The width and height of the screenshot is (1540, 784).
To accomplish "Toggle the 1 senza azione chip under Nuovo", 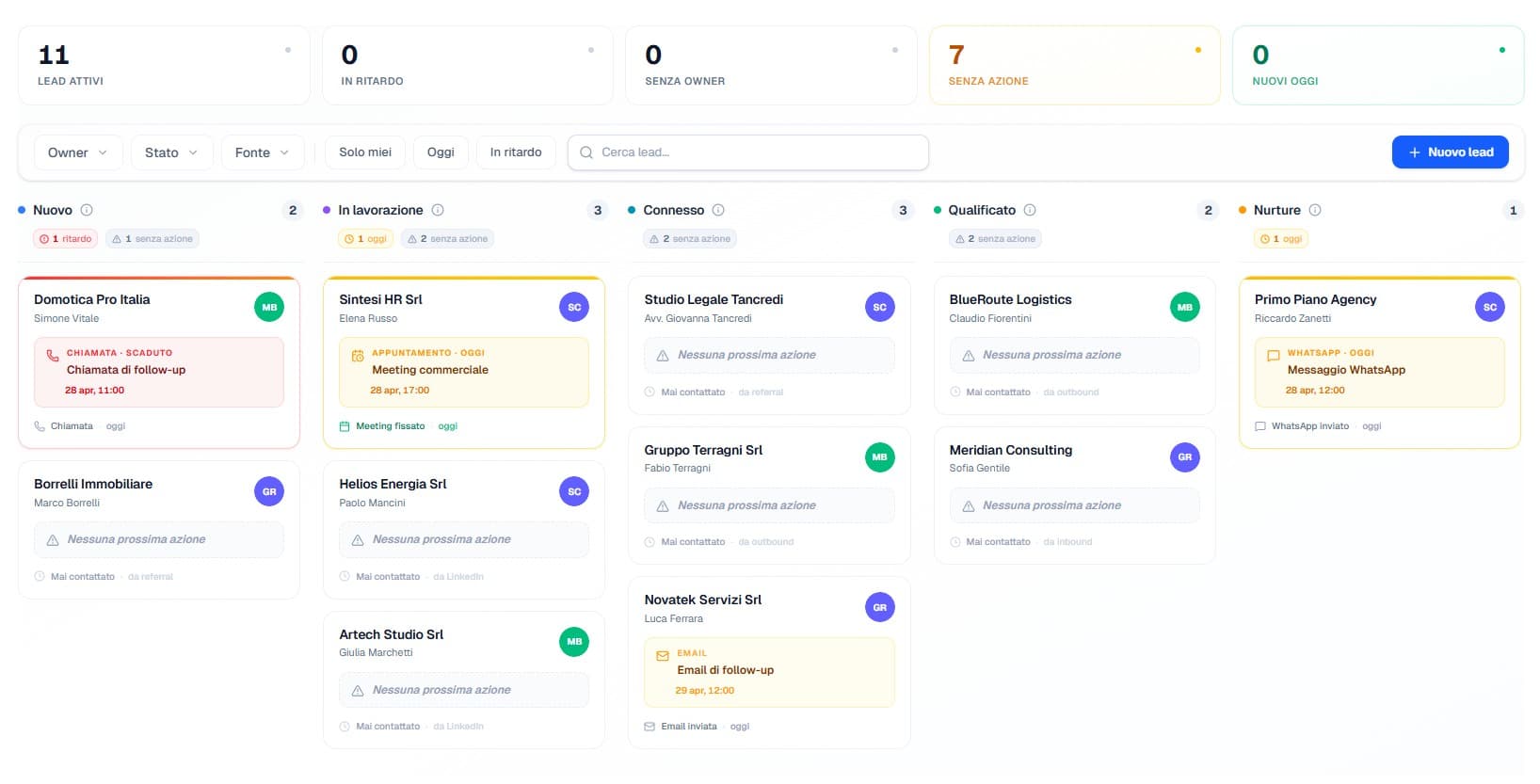I will pos(152,239).
